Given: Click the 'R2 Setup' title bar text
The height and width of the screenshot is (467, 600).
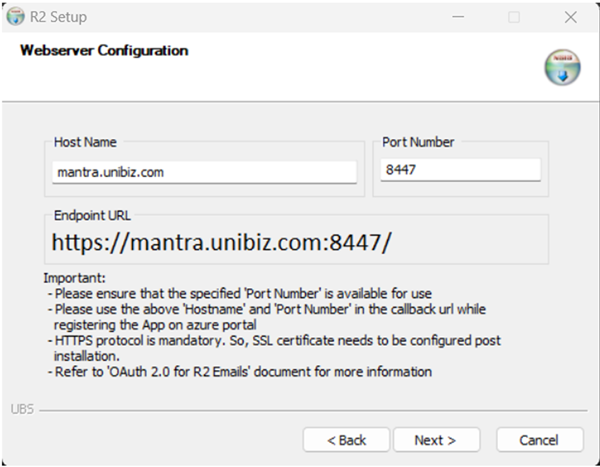Looking at the screenshot, I should [x=59, y=17].
